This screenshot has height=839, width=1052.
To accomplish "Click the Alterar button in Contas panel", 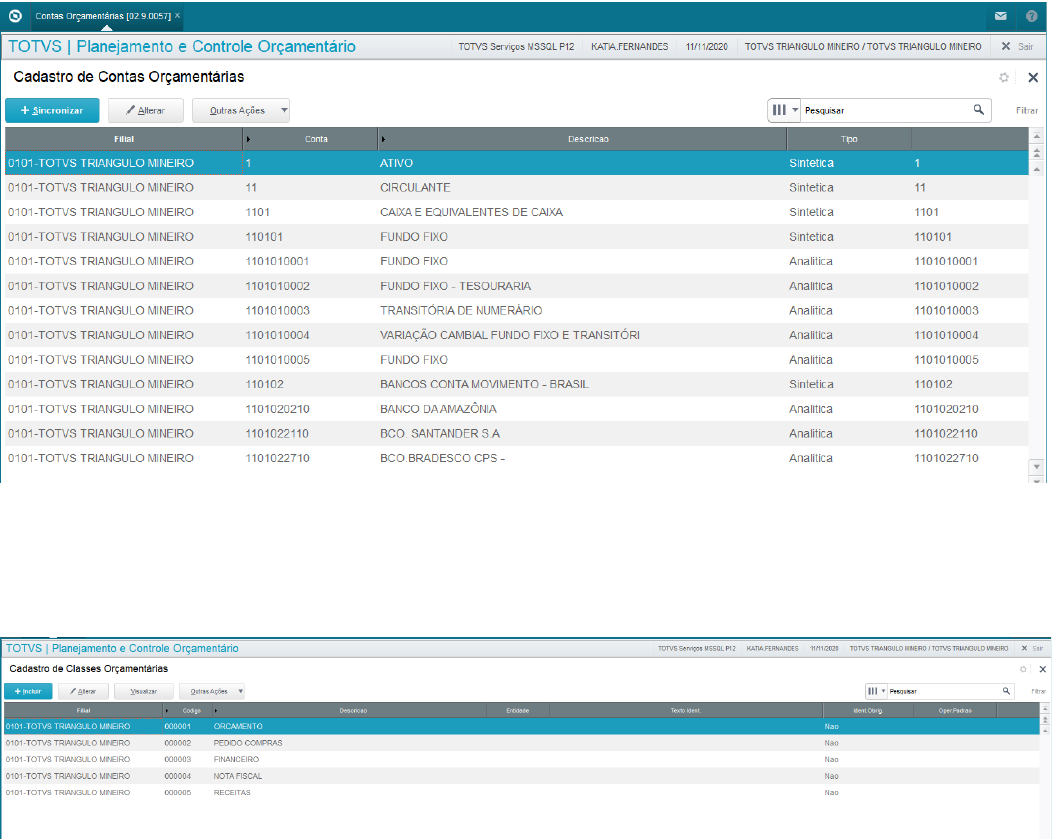I will [145, 110].
